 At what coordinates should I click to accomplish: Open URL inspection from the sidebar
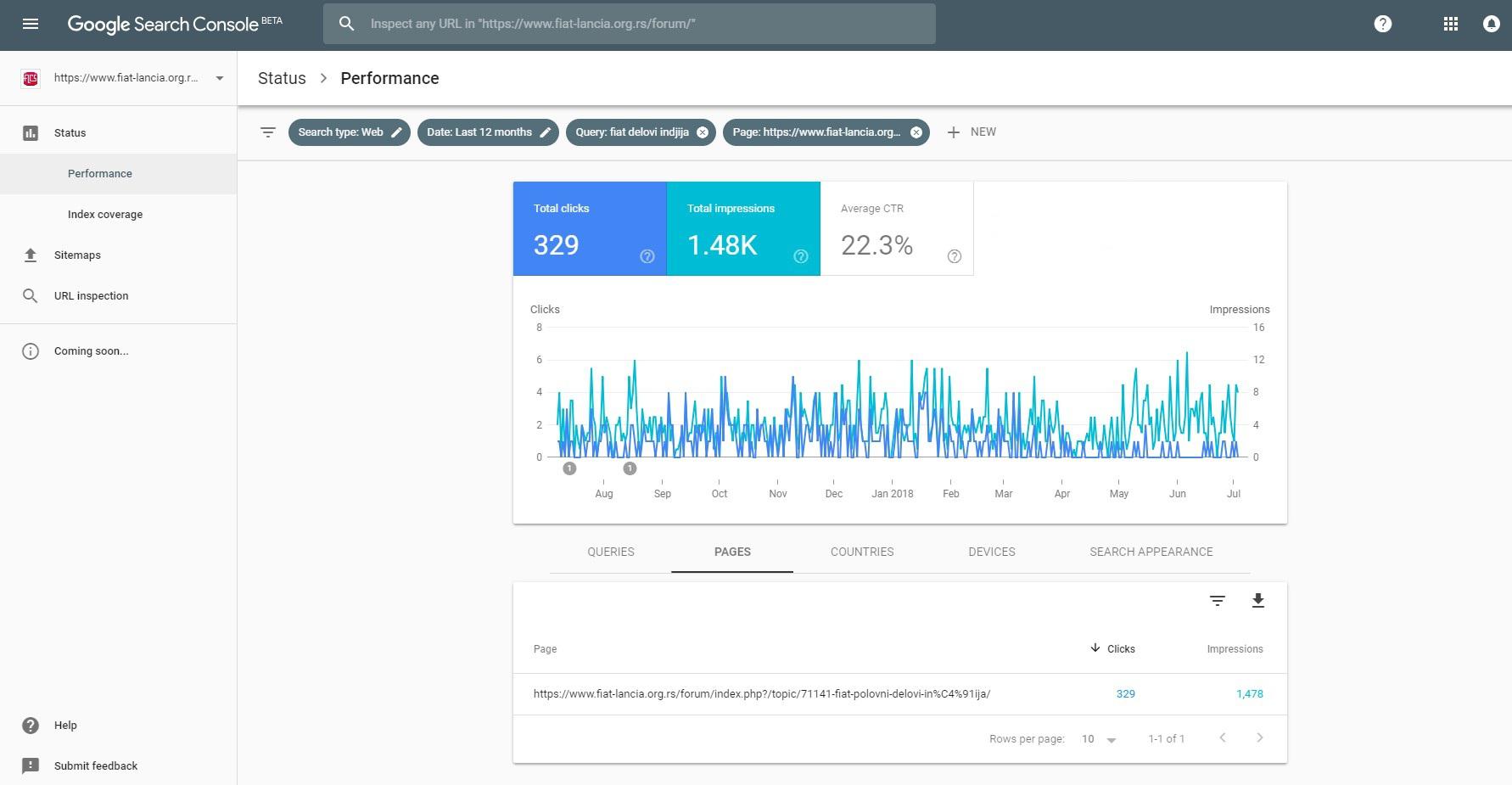118,296
